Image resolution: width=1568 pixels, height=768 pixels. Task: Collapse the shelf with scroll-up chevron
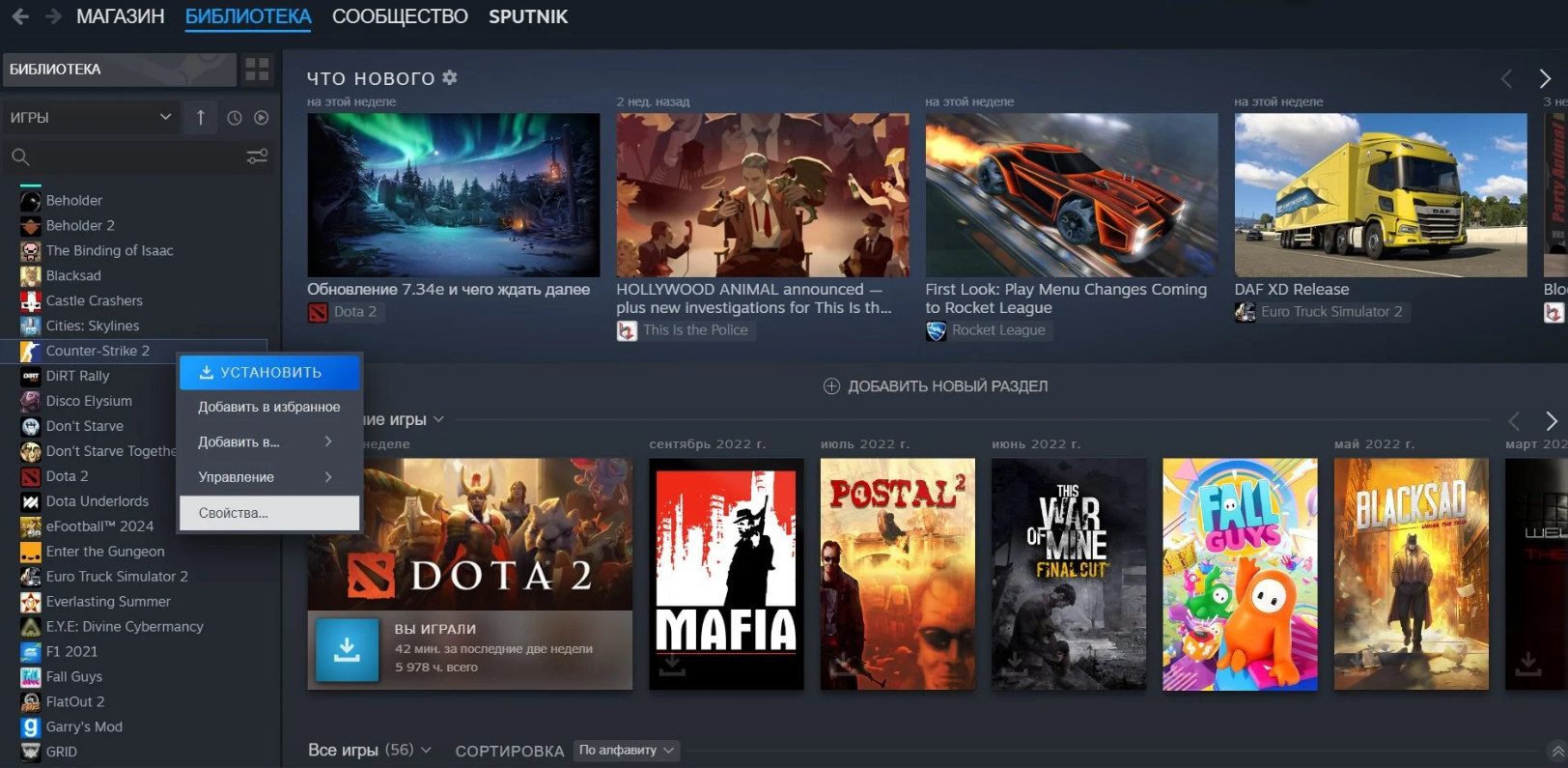click(x=1555, y=751)
